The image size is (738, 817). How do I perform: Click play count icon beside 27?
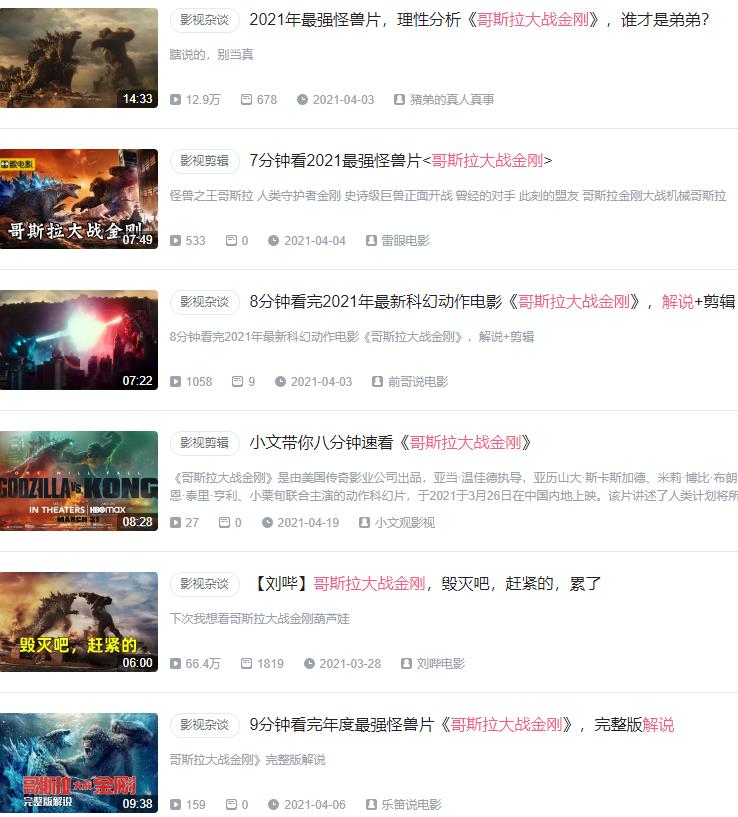[x=175, y=523]
